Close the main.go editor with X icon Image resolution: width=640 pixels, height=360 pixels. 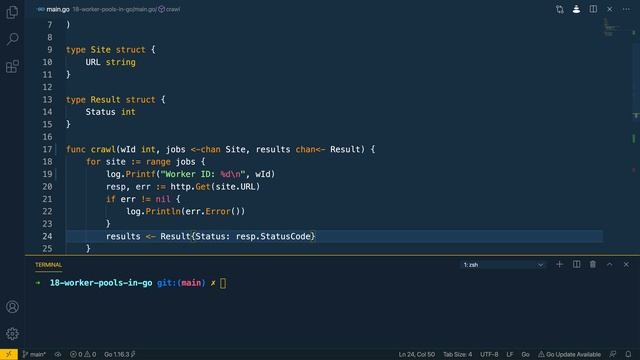pyautogui.click(x=609, y=9)
